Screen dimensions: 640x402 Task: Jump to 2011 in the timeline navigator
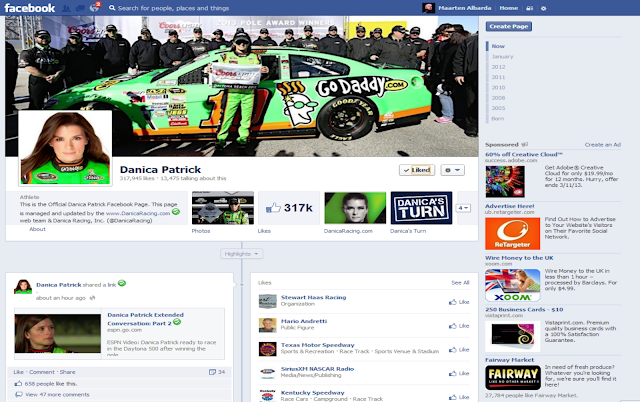point(498,77)
